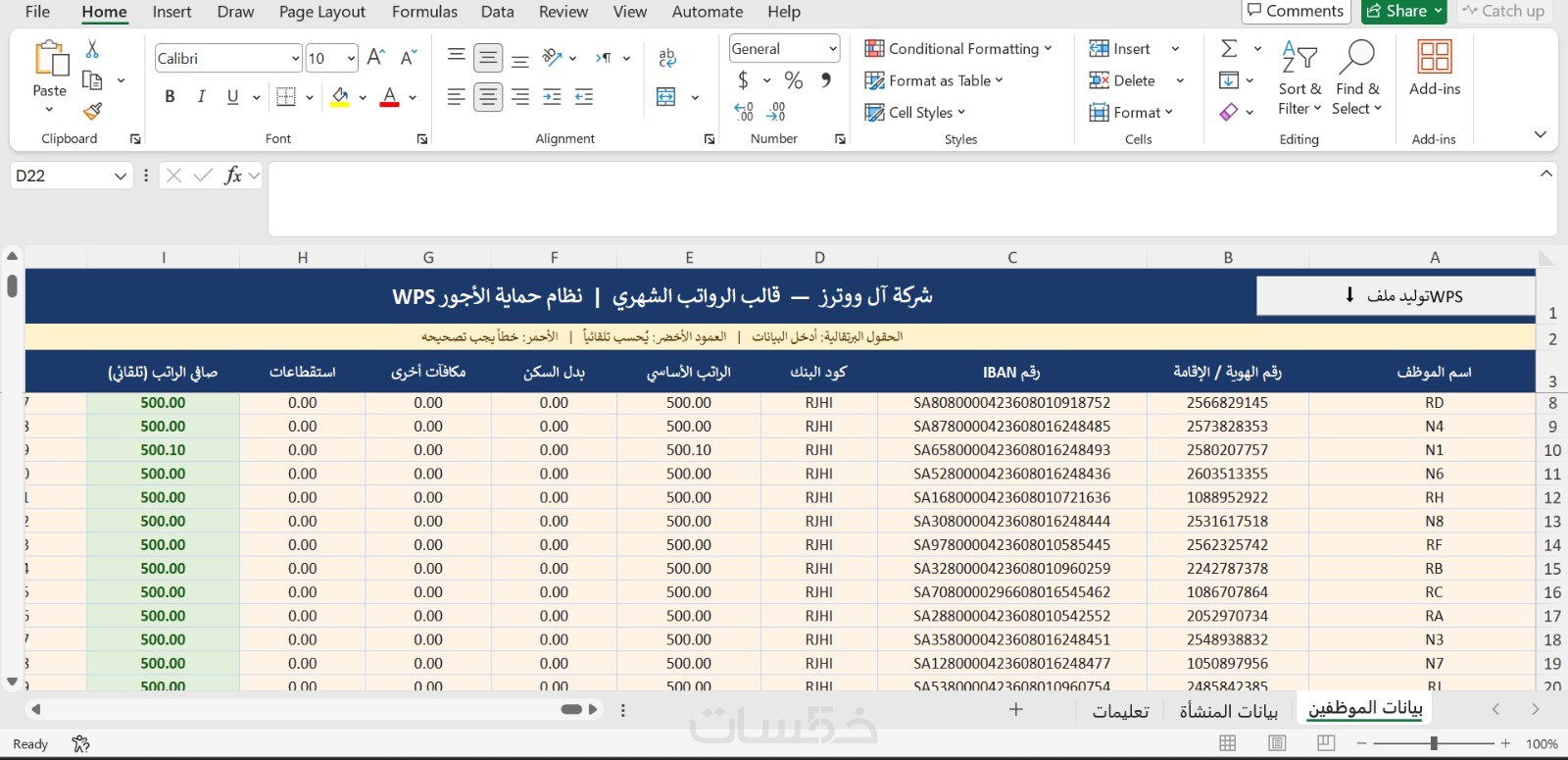1568x760 pixels.
Task: Click the Increase Decimal icon
Action: 744,112
